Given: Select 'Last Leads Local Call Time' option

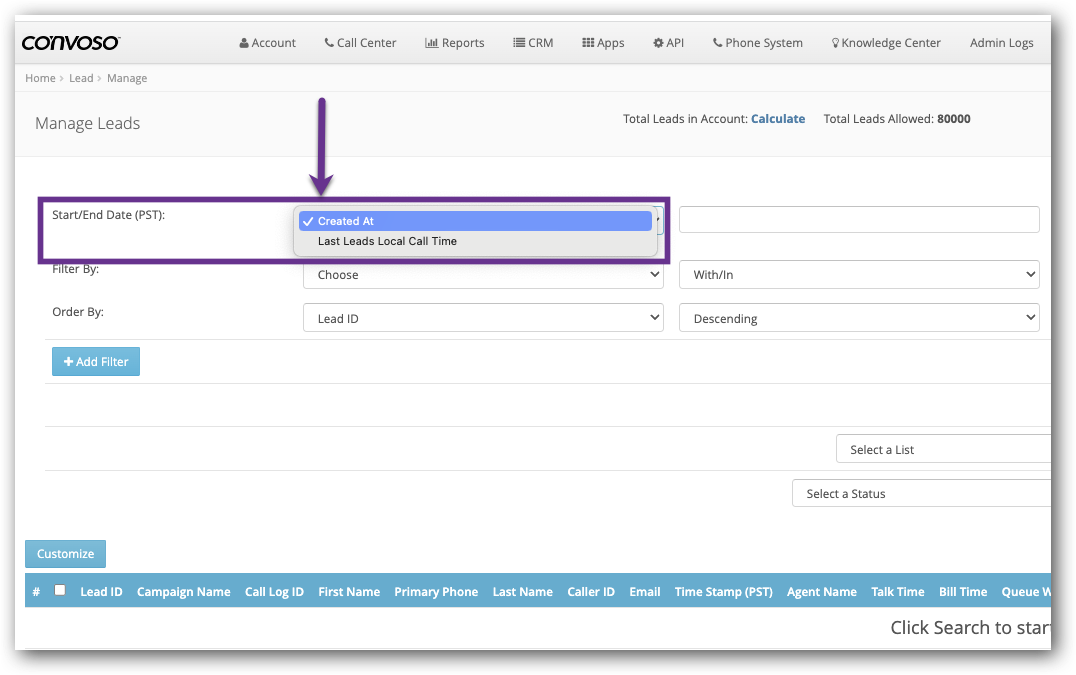Looking at the screenshot, I should [387, 241].
